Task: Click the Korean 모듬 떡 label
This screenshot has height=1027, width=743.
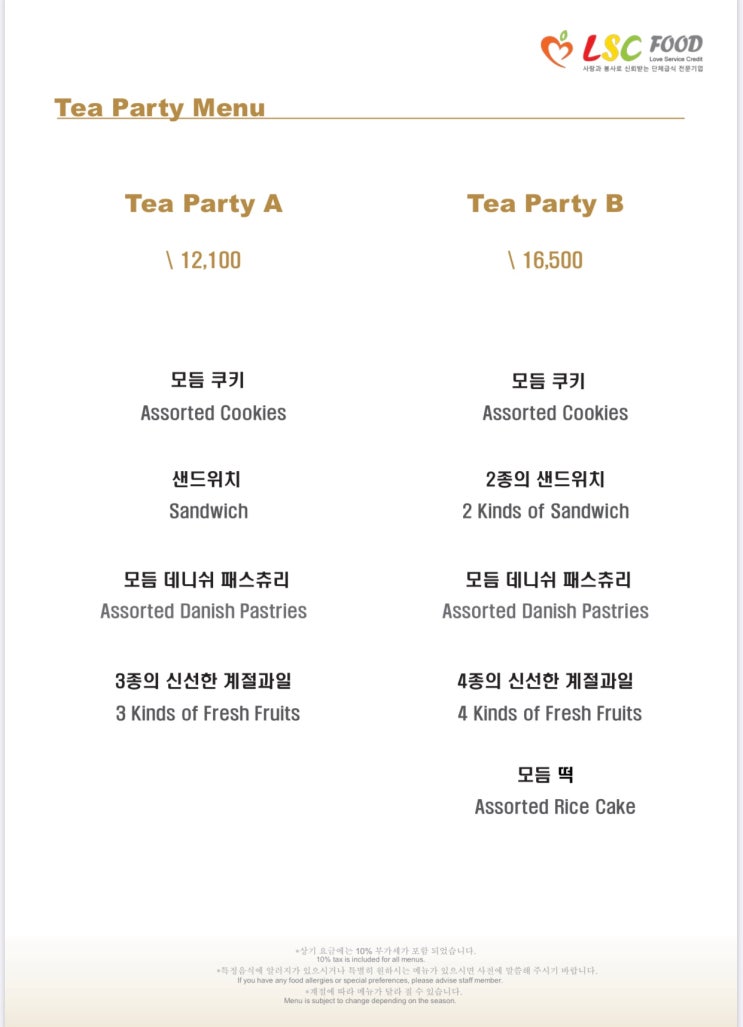Action: (545, 774)
